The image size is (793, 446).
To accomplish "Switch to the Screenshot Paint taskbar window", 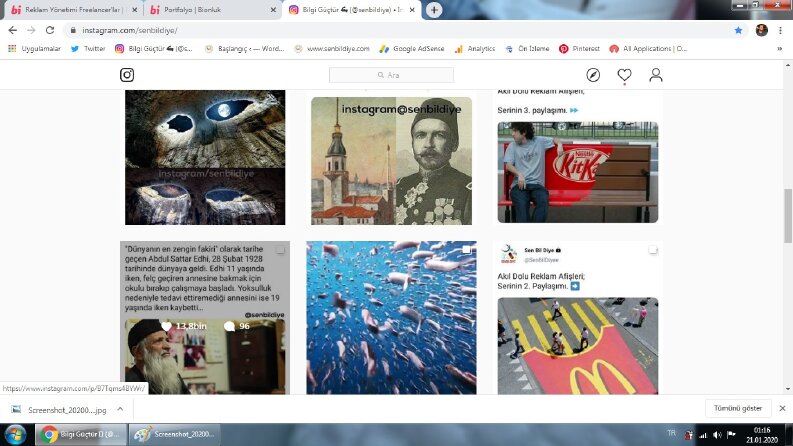I will click(174, 434).
